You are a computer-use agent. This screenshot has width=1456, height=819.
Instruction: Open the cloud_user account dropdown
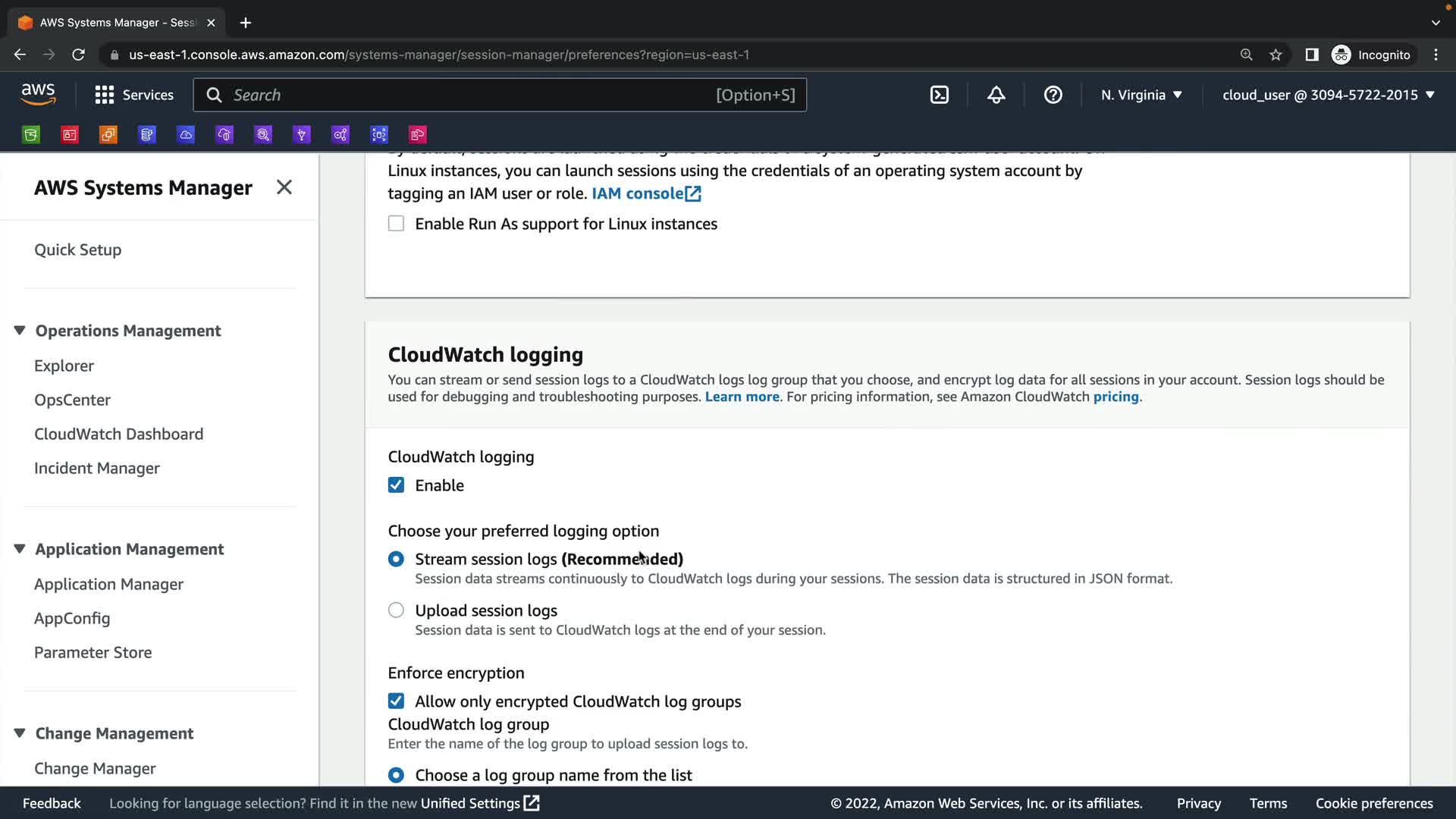click(x=1328, y=95)
